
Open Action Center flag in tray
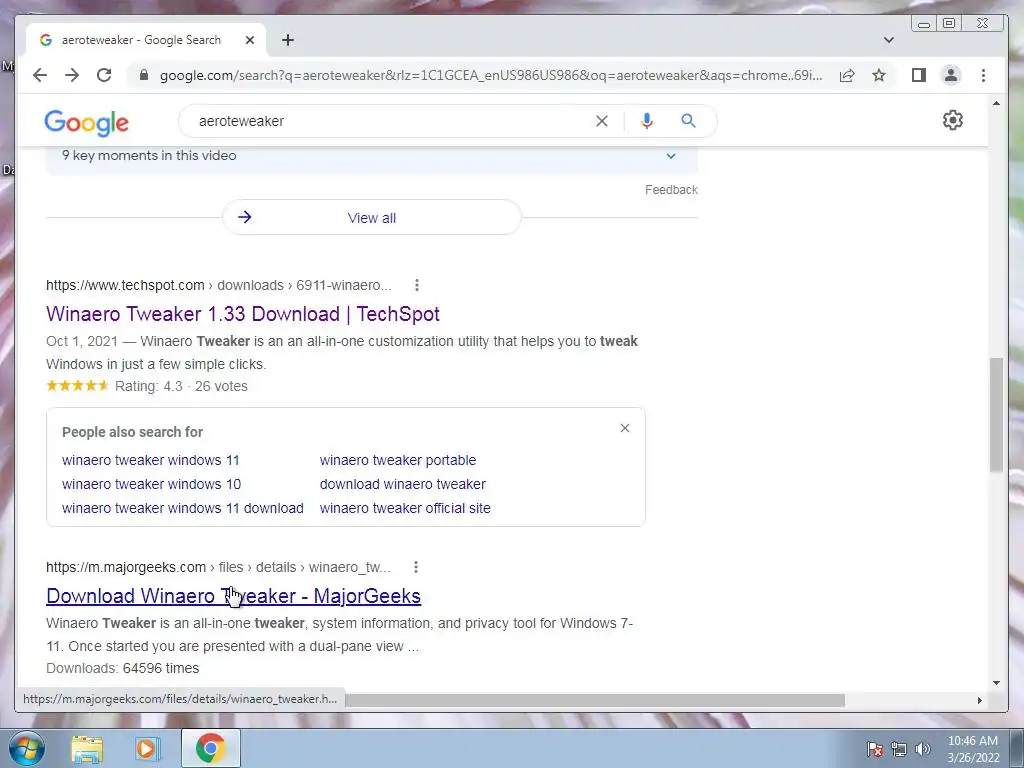875,749
